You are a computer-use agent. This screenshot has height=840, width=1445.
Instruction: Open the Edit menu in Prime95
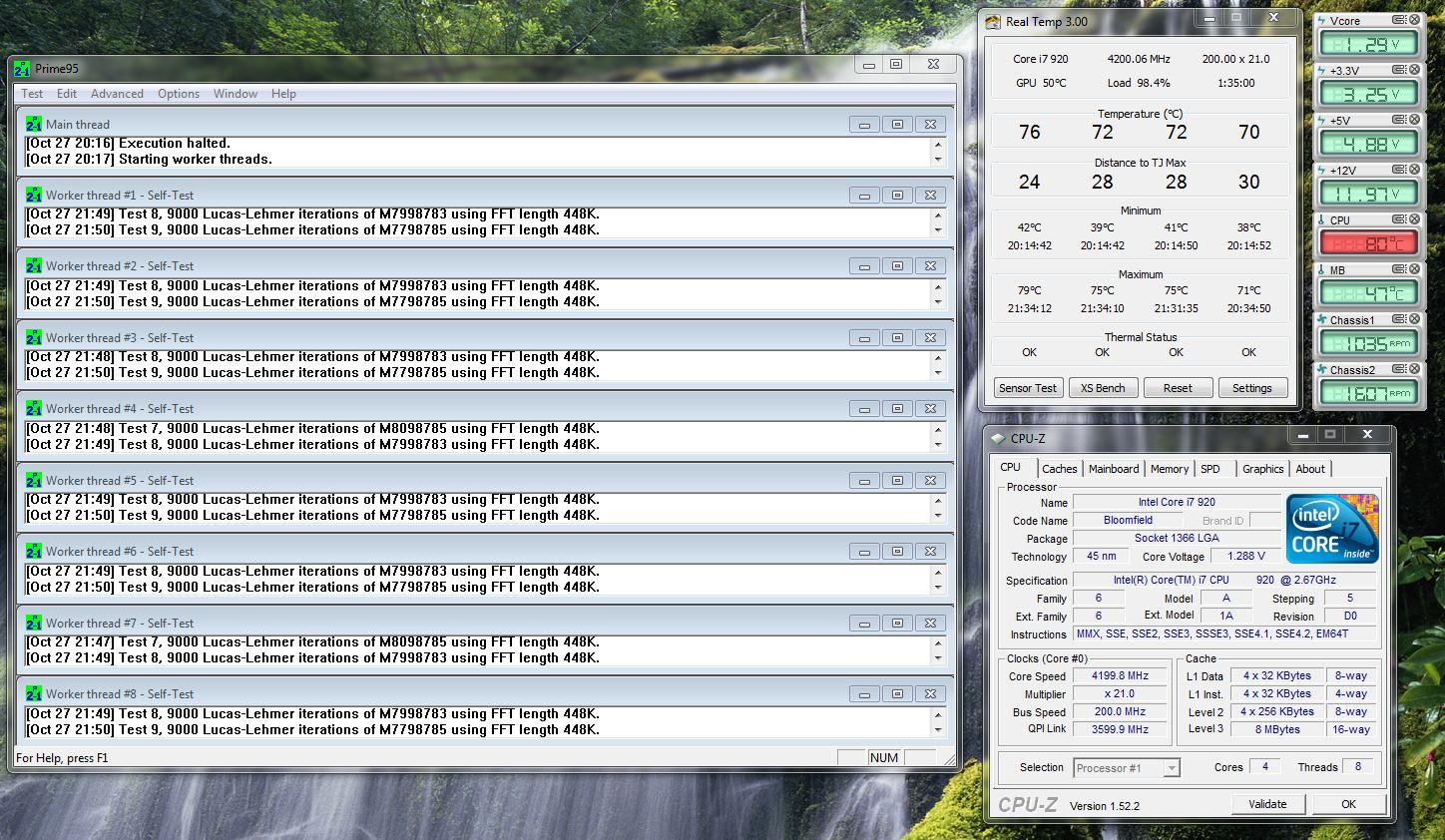[67, 94]
